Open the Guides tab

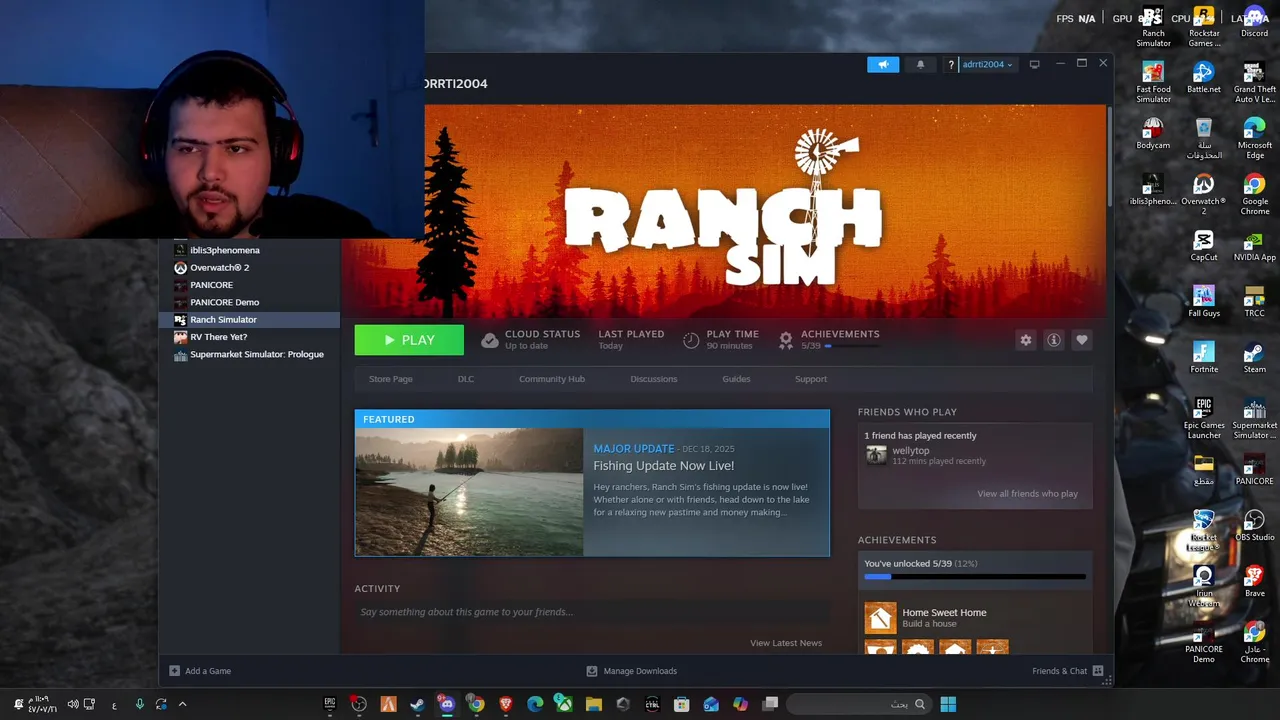(736, 379)
